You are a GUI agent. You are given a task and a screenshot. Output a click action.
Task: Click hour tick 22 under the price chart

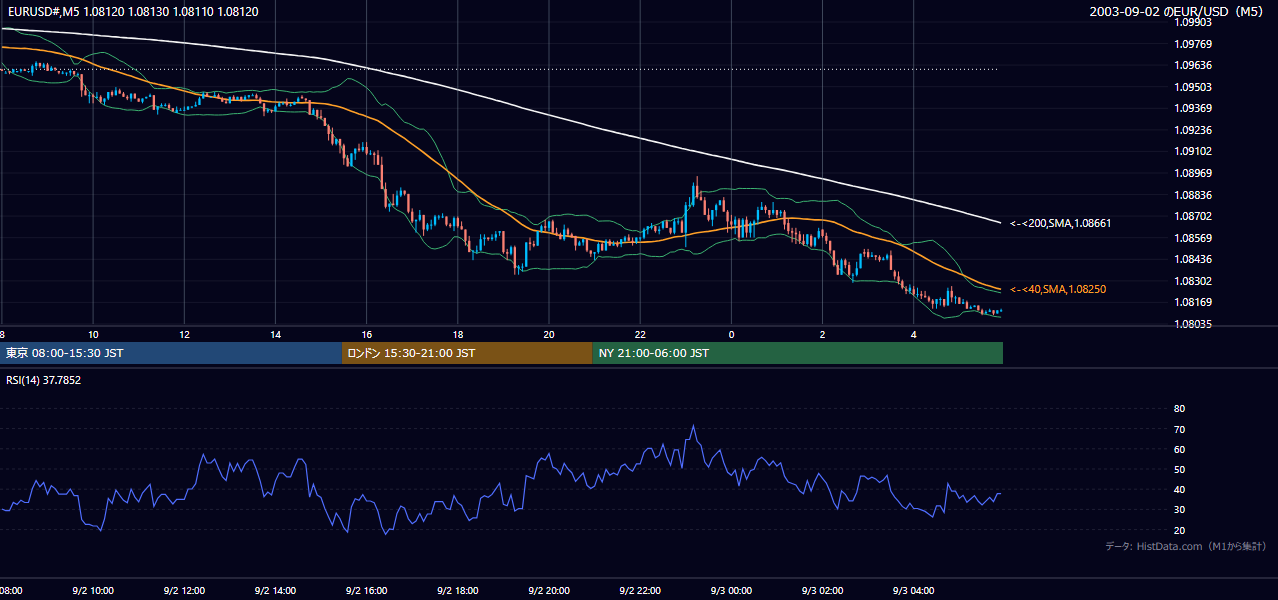[x=640, y=334]
